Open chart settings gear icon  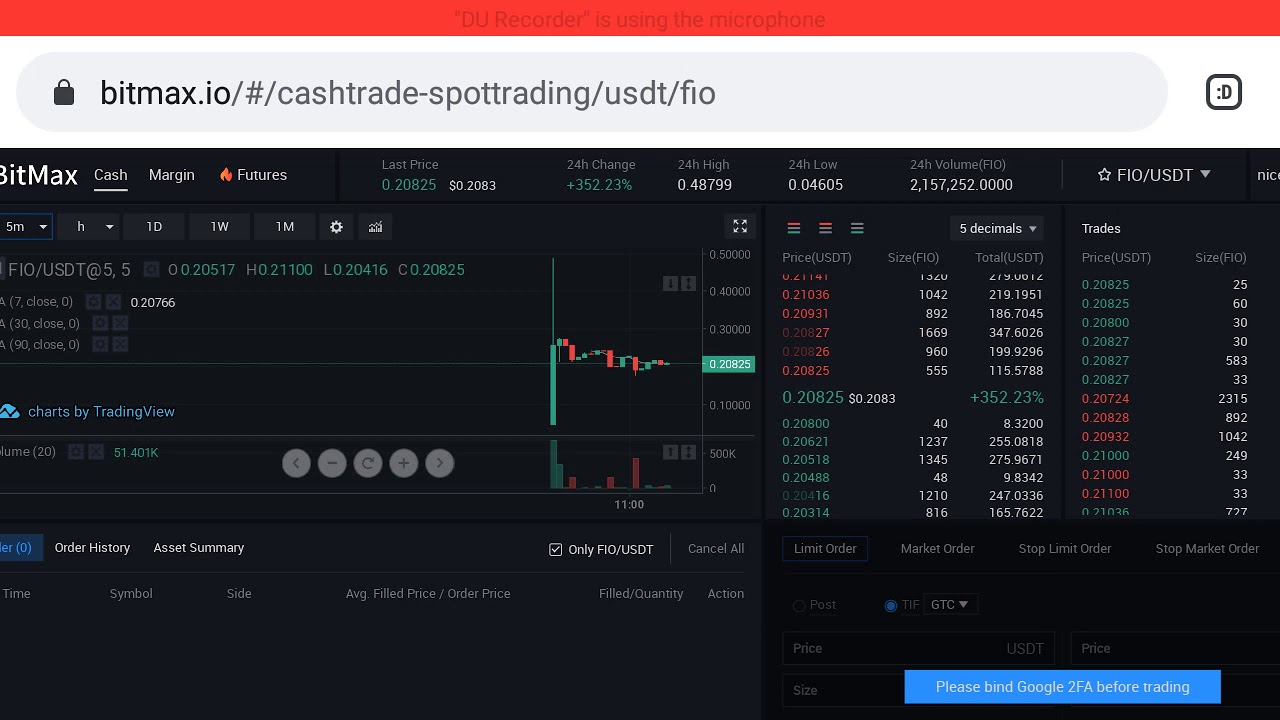[x=336, y=227]
